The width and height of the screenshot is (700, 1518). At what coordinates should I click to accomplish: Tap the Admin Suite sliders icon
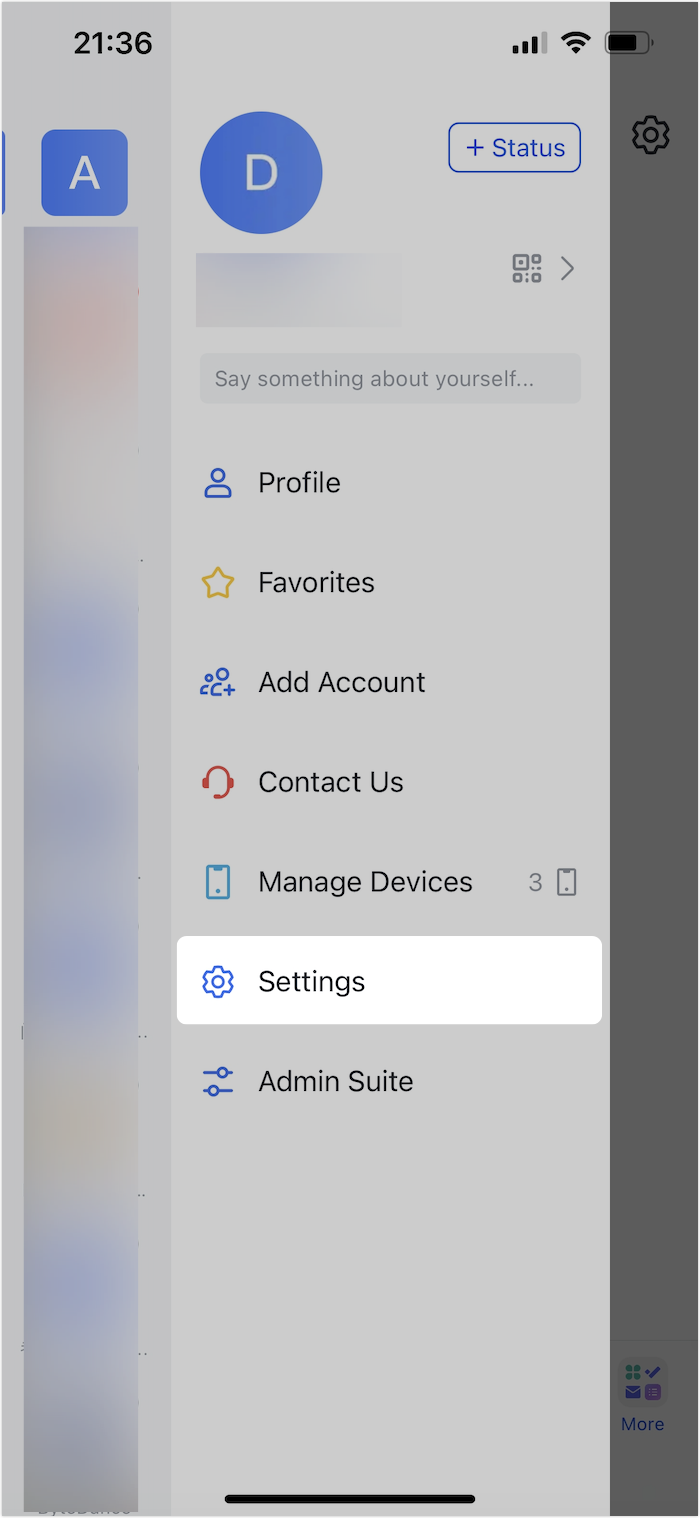coord(218,1081)
